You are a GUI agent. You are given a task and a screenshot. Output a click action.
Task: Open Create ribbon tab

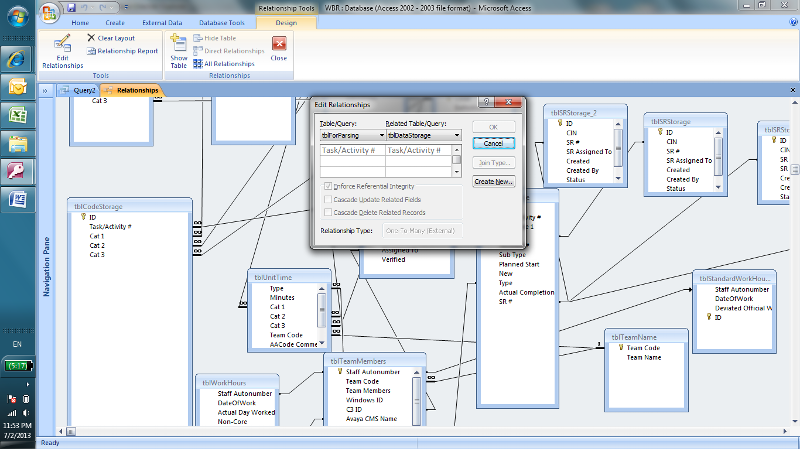(115, 23)
